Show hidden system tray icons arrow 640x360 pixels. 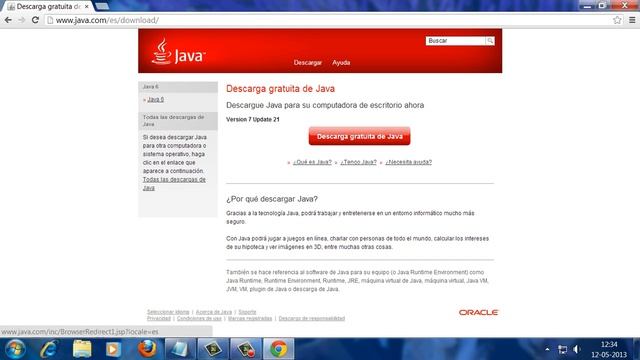tap(547, 349)
